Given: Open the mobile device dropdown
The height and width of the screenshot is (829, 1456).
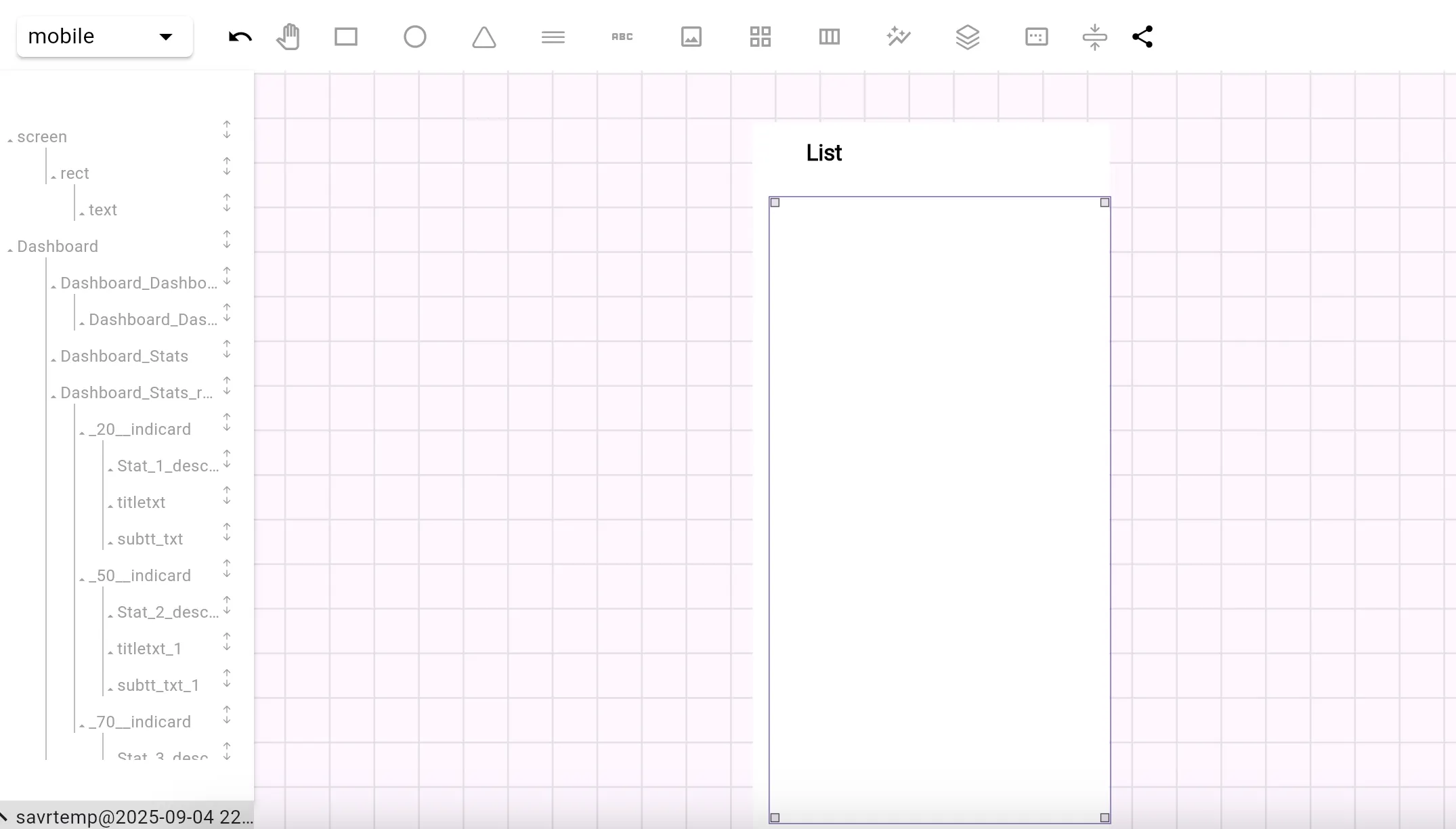Looking at the screenshot, I should [105, 37].
